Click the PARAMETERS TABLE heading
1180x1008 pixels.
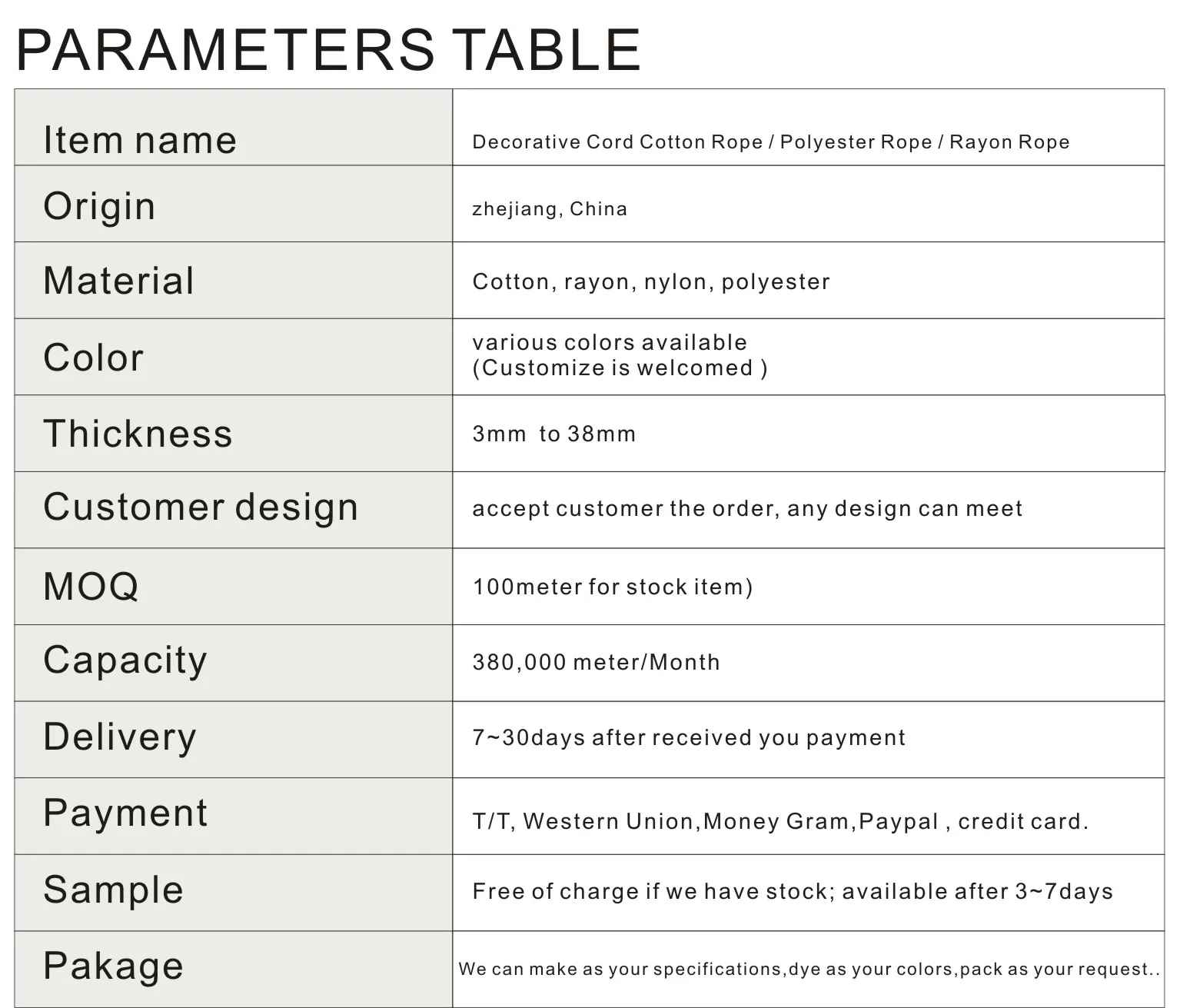click(328, 49)
